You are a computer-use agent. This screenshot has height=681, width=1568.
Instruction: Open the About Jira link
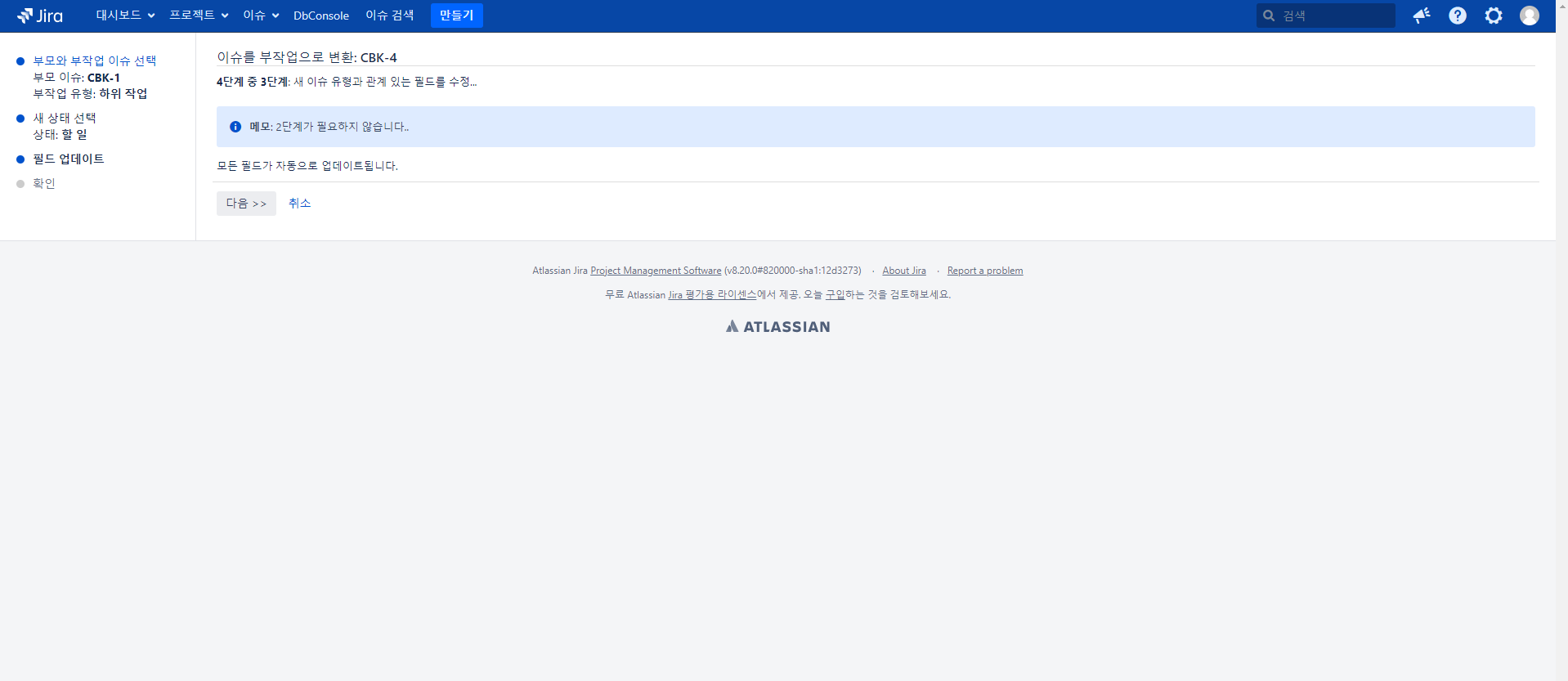point(904,271)
